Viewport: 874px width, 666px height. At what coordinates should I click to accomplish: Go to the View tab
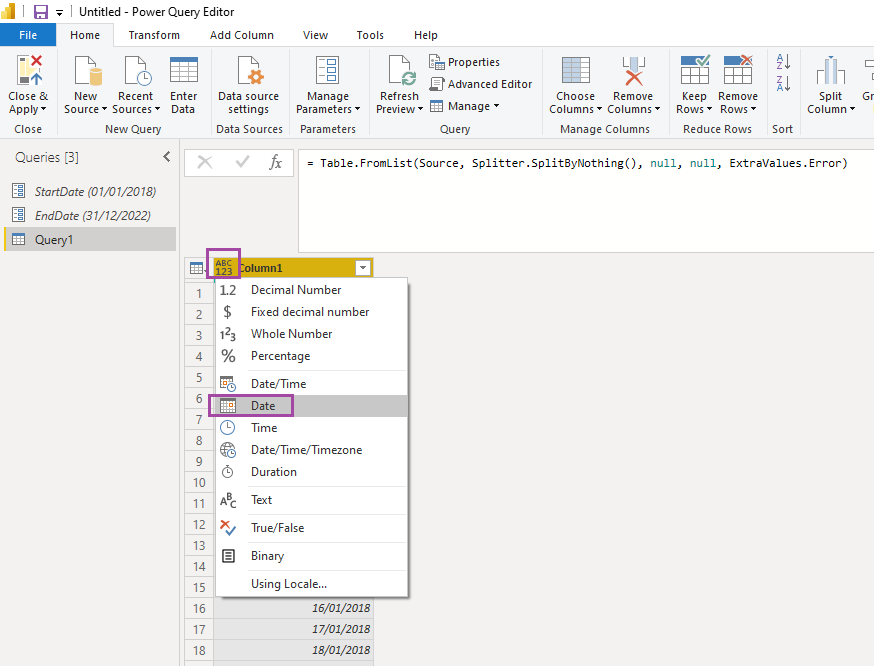click(315, 35)
